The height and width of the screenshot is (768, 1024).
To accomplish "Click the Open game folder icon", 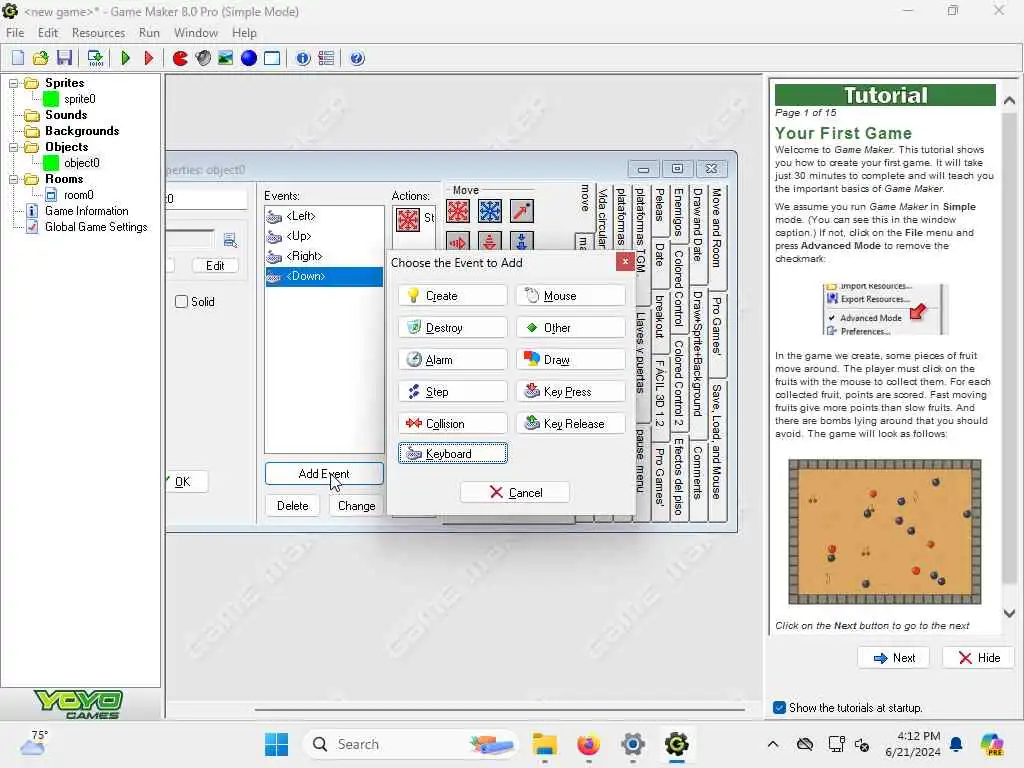I will point(40,58).
